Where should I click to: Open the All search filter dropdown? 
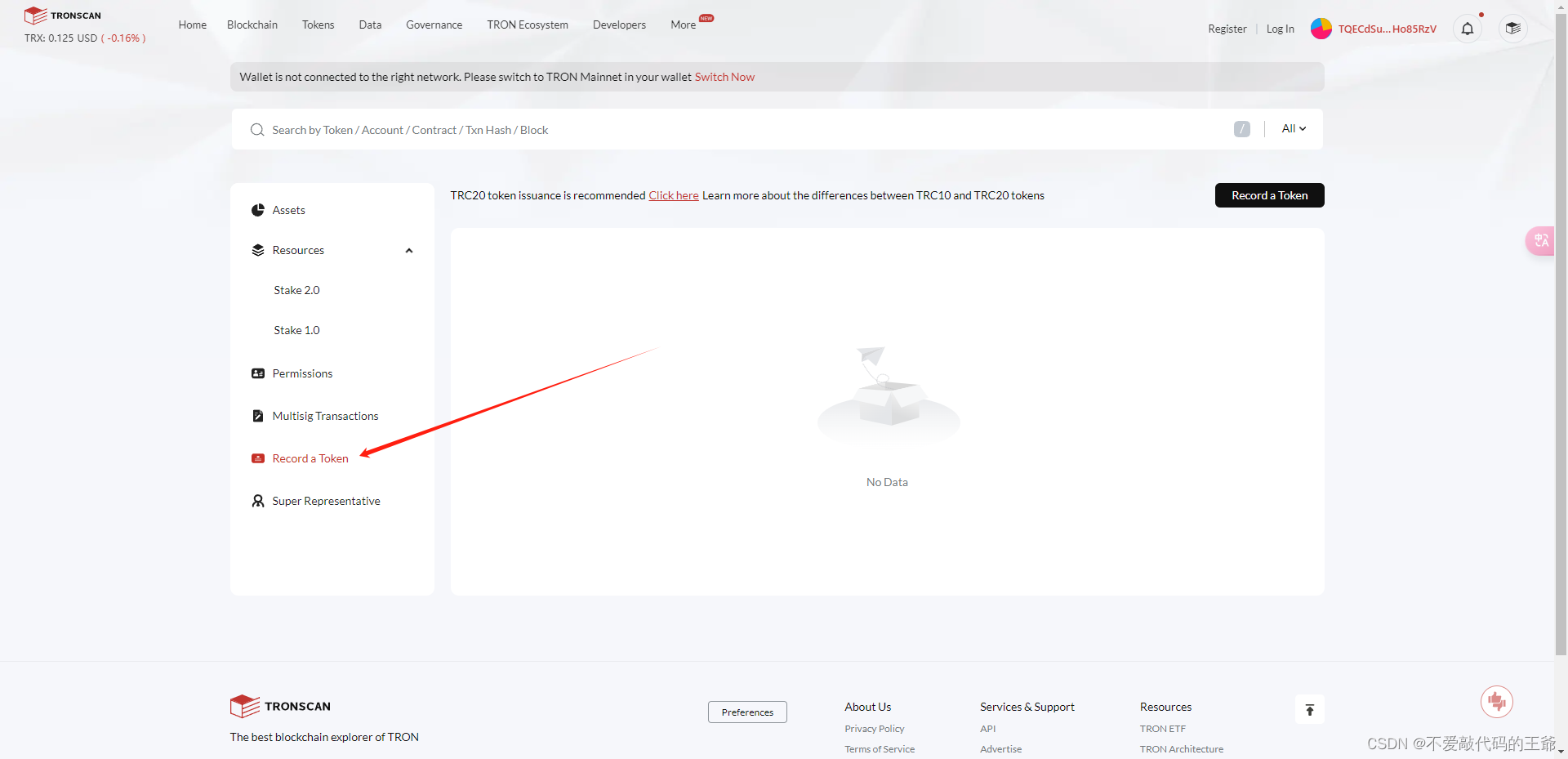(x=1294, y=128)
